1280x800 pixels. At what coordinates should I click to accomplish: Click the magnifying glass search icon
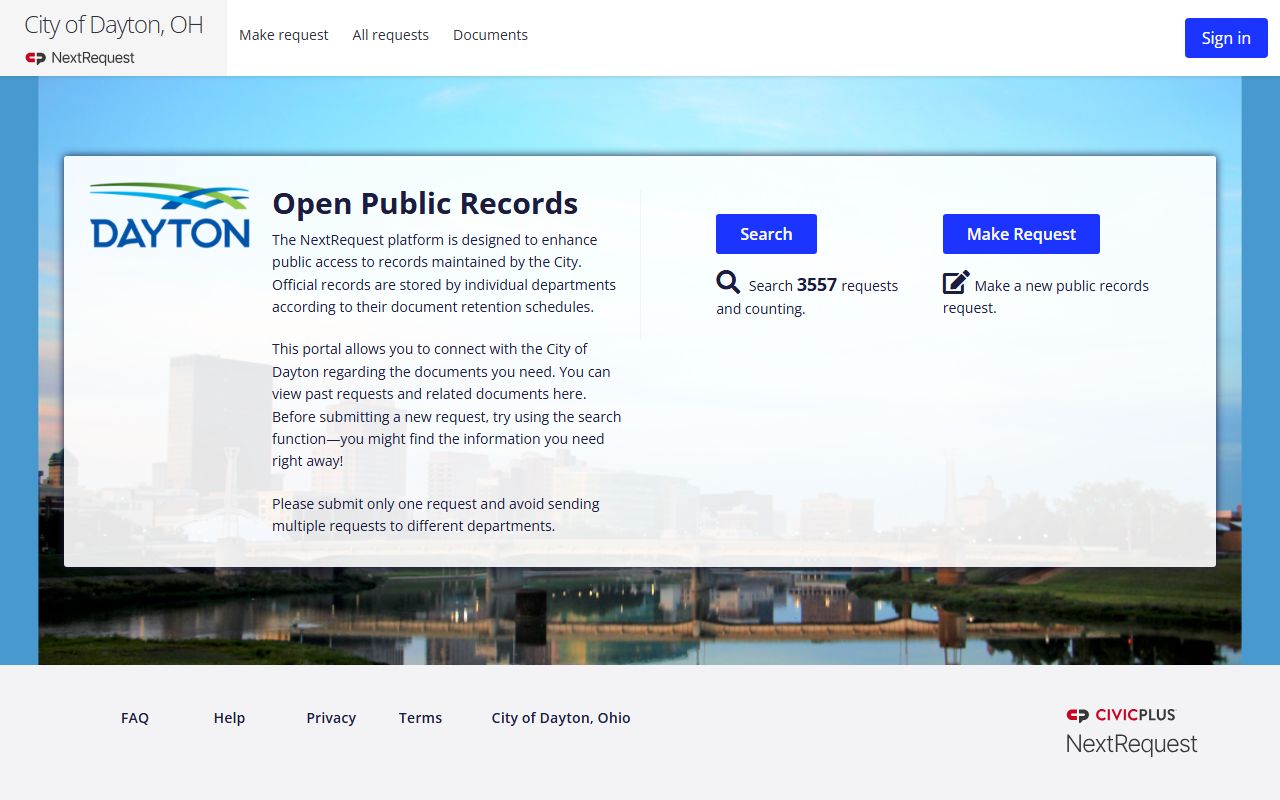click(x=728, y=282)
